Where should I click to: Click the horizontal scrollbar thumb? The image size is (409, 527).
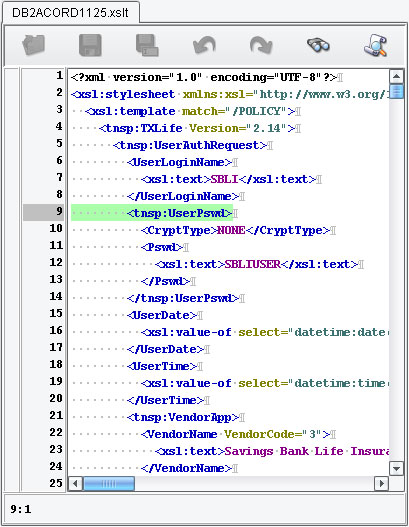109,484
